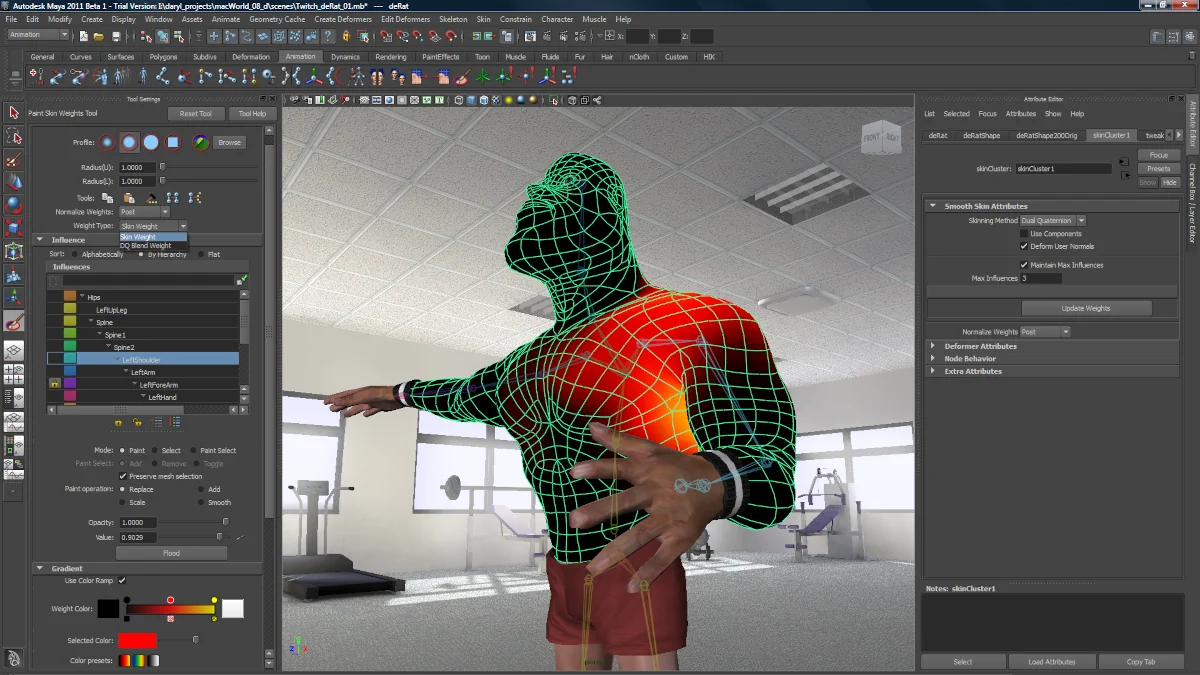Open the Skinning Method dropdown
Image resolution: width=1200 pixels, height=675 pixels.
point(1053,220)
